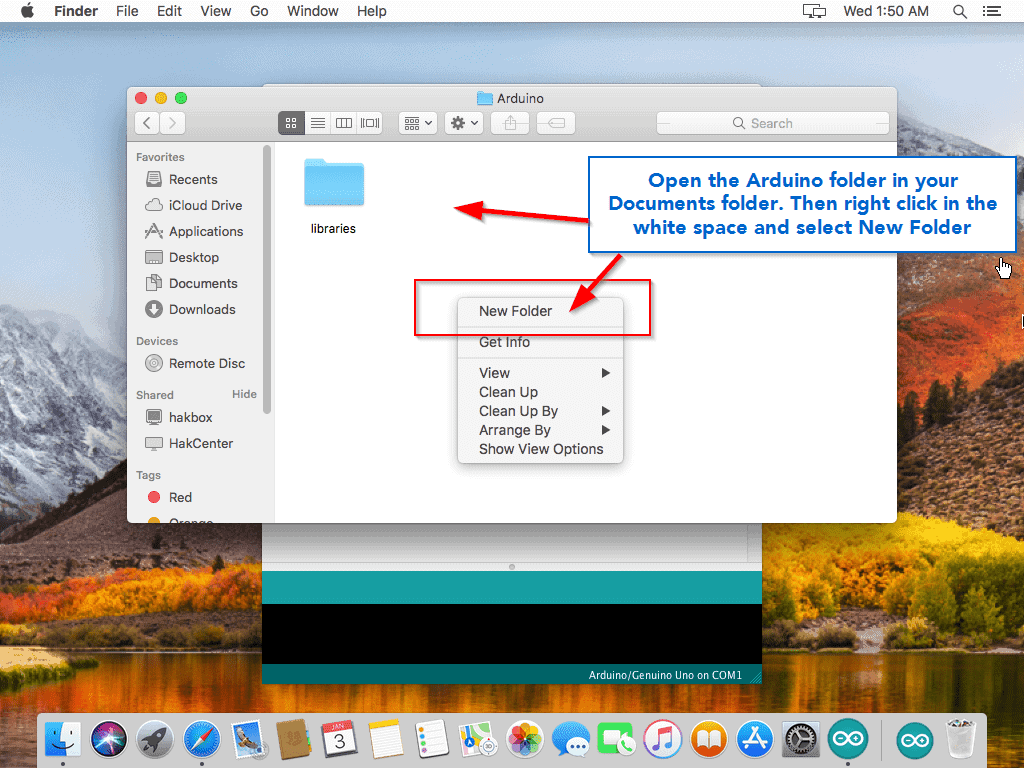Open Maps from the Dock
This screenshot has width=1024, height=768.
pyautogui.click(x=477, y=740)
